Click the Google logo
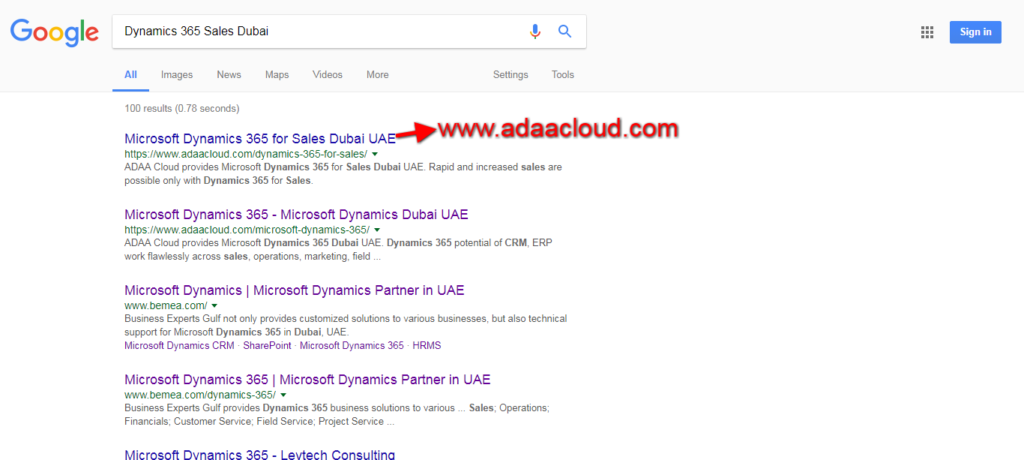 pos(54,32)
